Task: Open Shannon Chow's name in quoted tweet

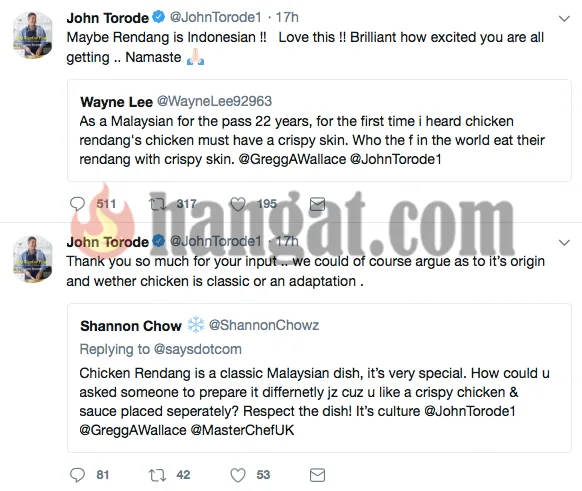Action: 131,325
